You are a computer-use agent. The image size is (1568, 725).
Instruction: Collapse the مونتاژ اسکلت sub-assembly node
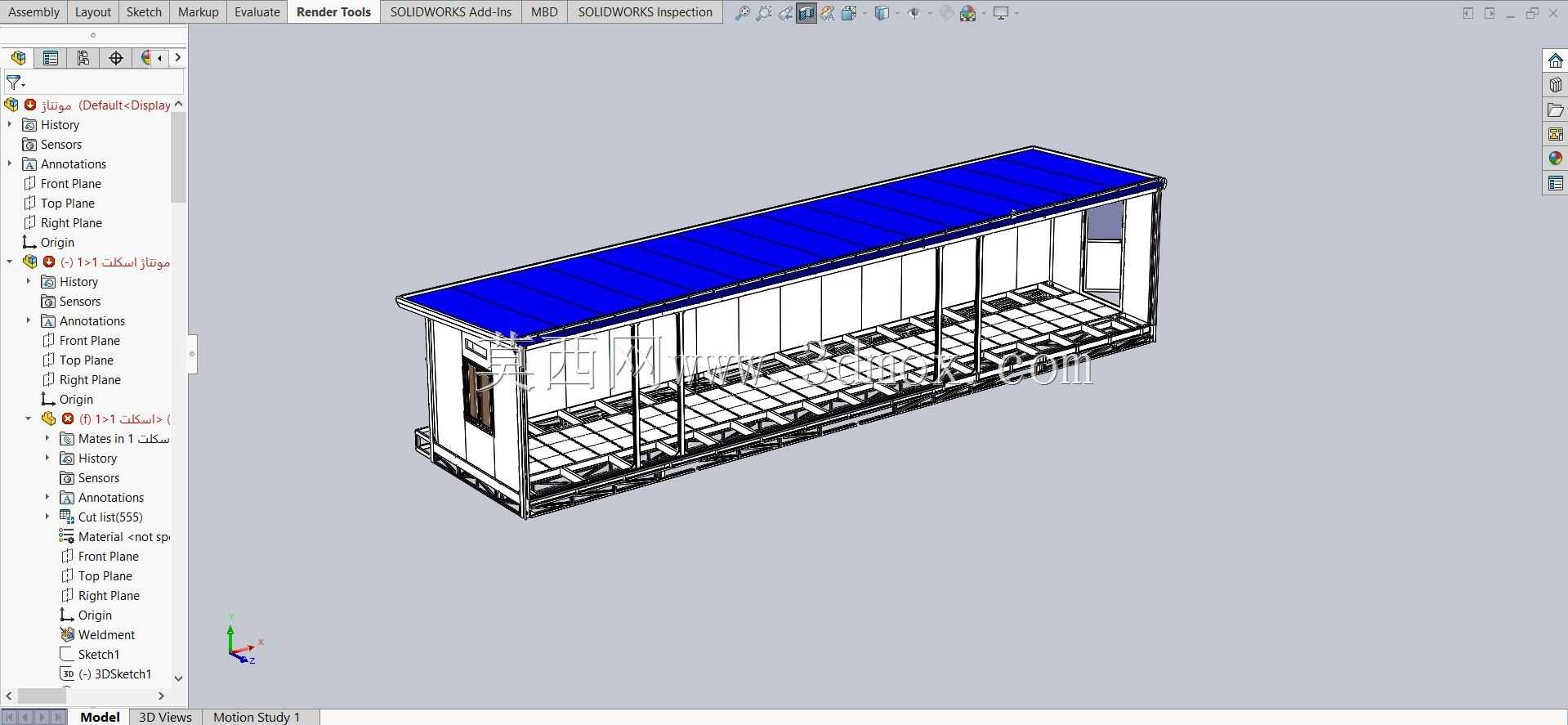(10, 262)
